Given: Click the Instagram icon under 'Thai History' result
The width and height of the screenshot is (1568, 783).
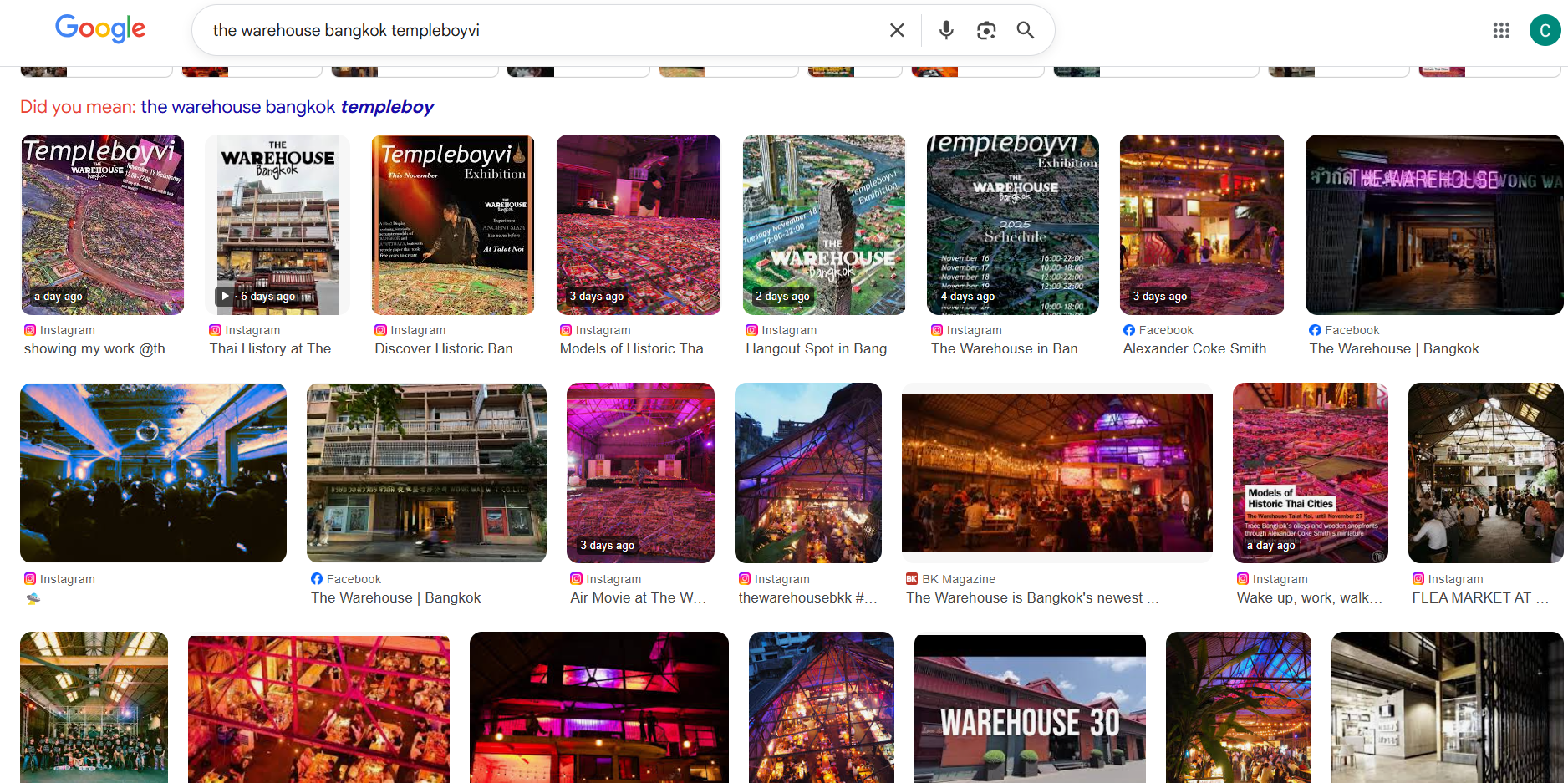Looking at the screenshot, I should point(215,329).
